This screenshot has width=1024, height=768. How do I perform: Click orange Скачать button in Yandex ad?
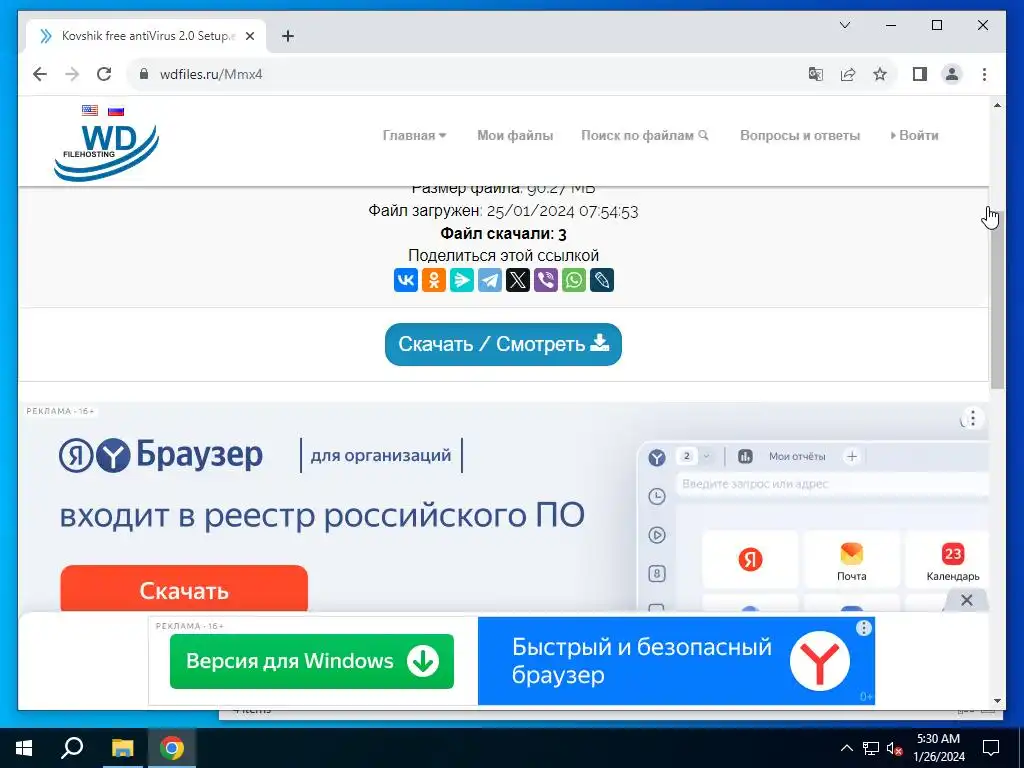click(184, 589)
